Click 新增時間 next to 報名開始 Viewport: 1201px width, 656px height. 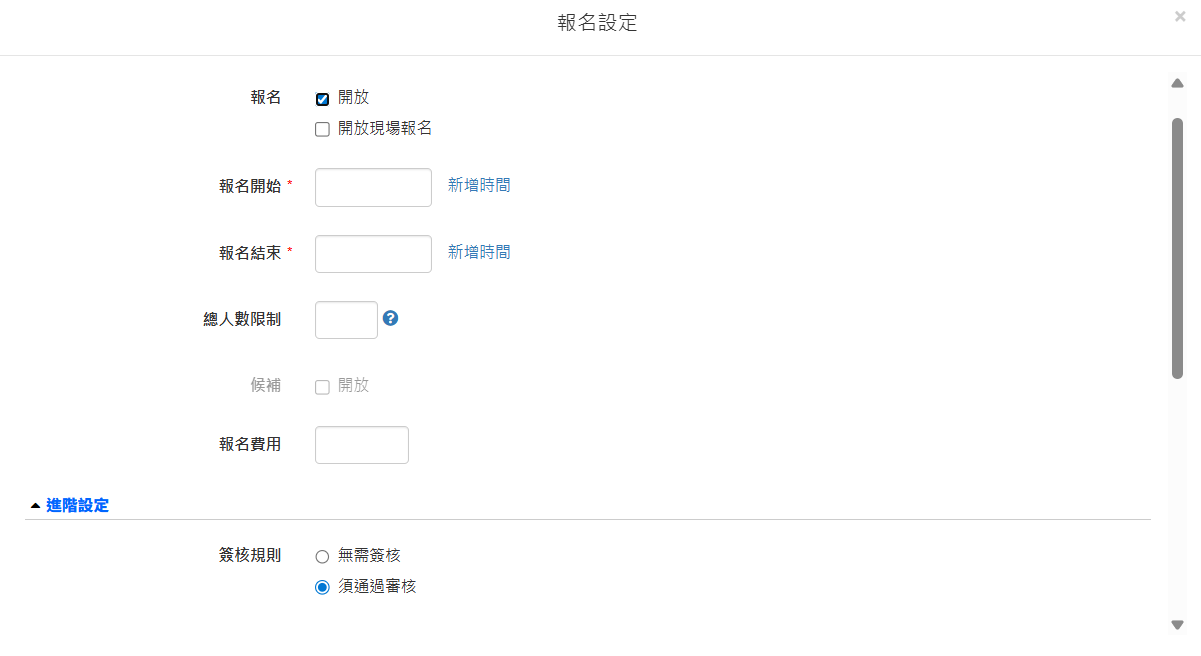pyautogui.click(x=479, y=185)
